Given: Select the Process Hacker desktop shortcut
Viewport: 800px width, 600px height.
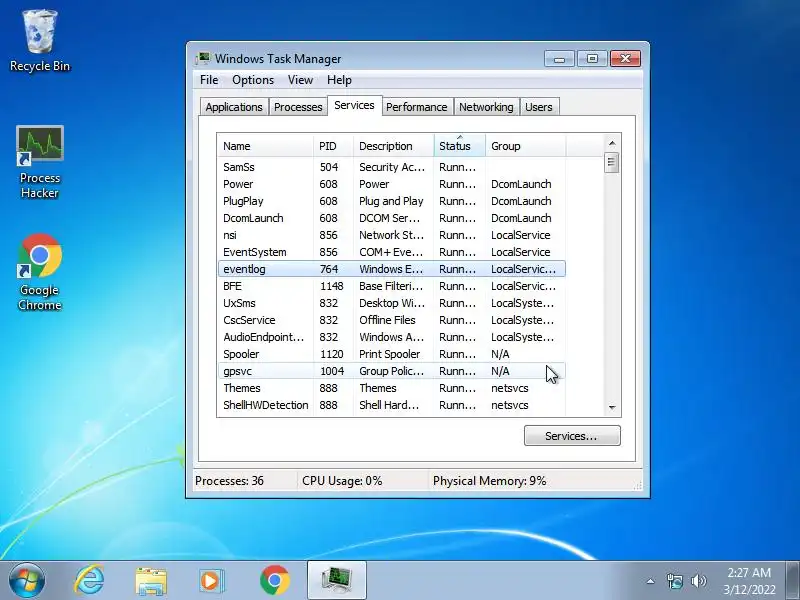Looking at the screenshot, I should 40,162.
